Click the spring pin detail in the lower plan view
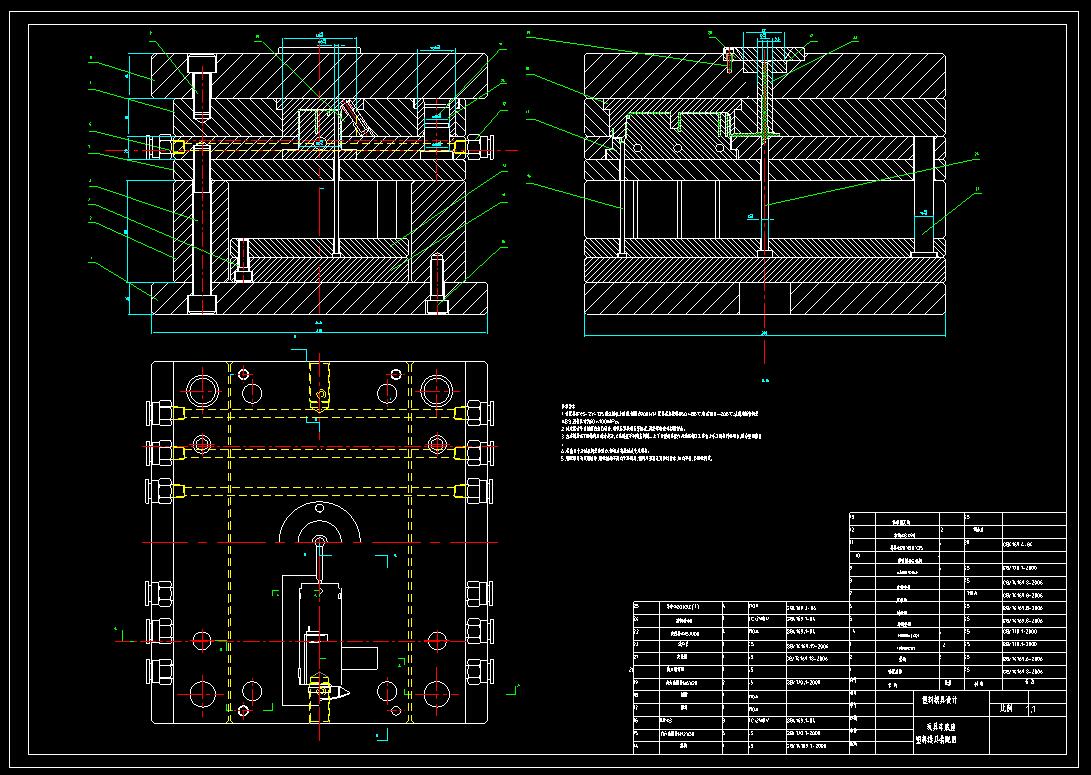The width and height of the screenshot is (1091, 775). (320, 690)
